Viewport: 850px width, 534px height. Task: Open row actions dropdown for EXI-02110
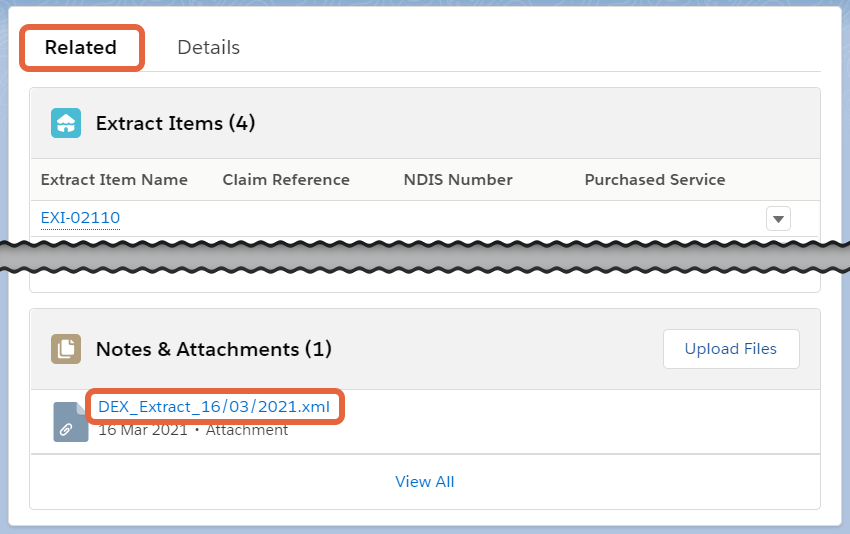coord(778,218)
